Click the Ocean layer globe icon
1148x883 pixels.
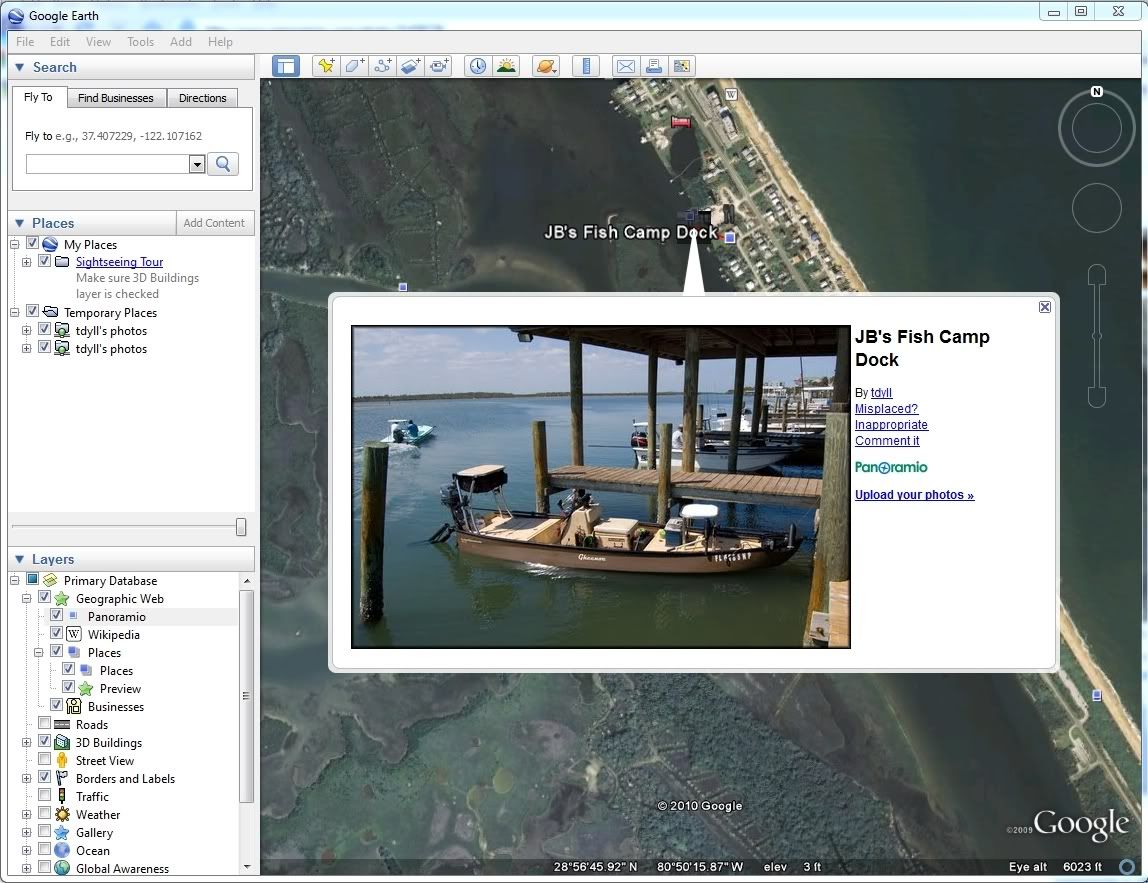tap(62, 851)
